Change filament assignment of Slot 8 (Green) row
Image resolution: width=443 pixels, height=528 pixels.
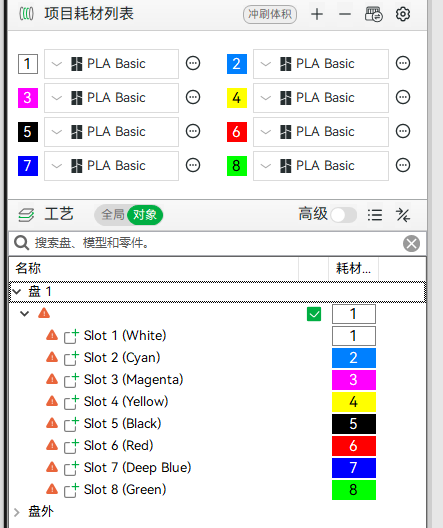tap(354, 490)
